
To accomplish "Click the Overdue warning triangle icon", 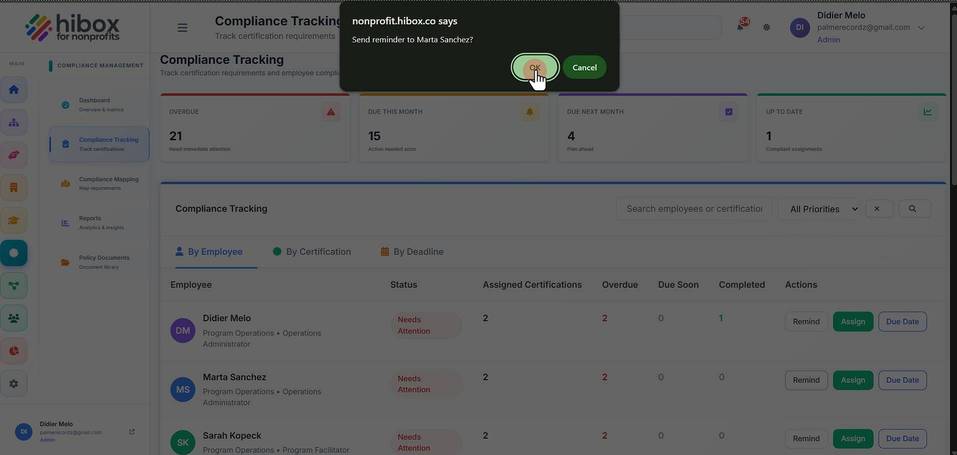I will pos(331,112).
